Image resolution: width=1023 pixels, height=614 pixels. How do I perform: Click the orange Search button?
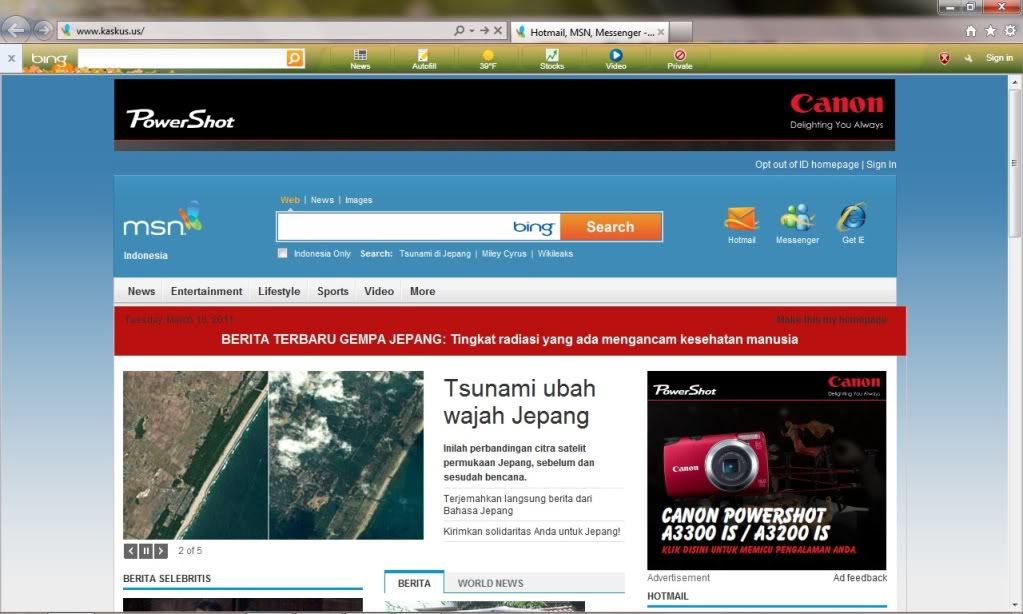coord(611,227)
